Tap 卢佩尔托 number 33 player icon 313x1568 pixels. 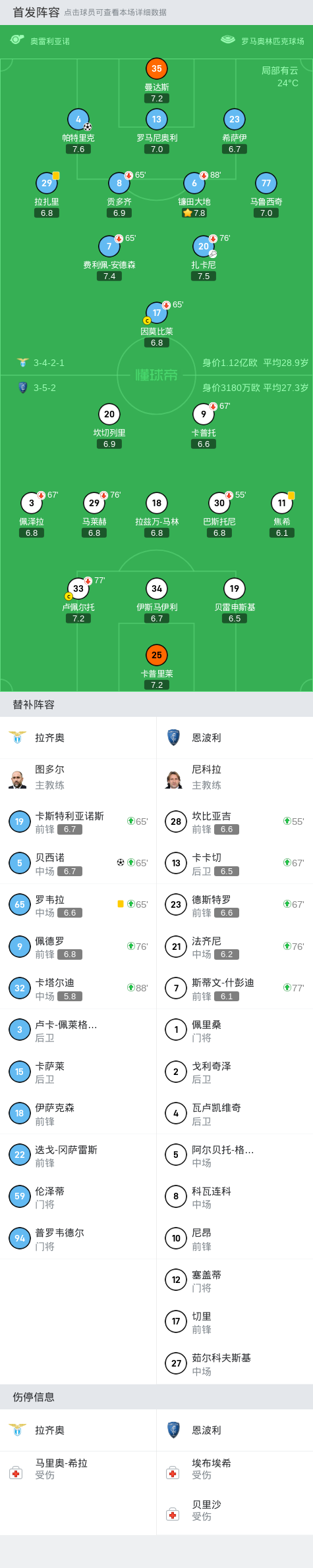click(x=78, y=588)
